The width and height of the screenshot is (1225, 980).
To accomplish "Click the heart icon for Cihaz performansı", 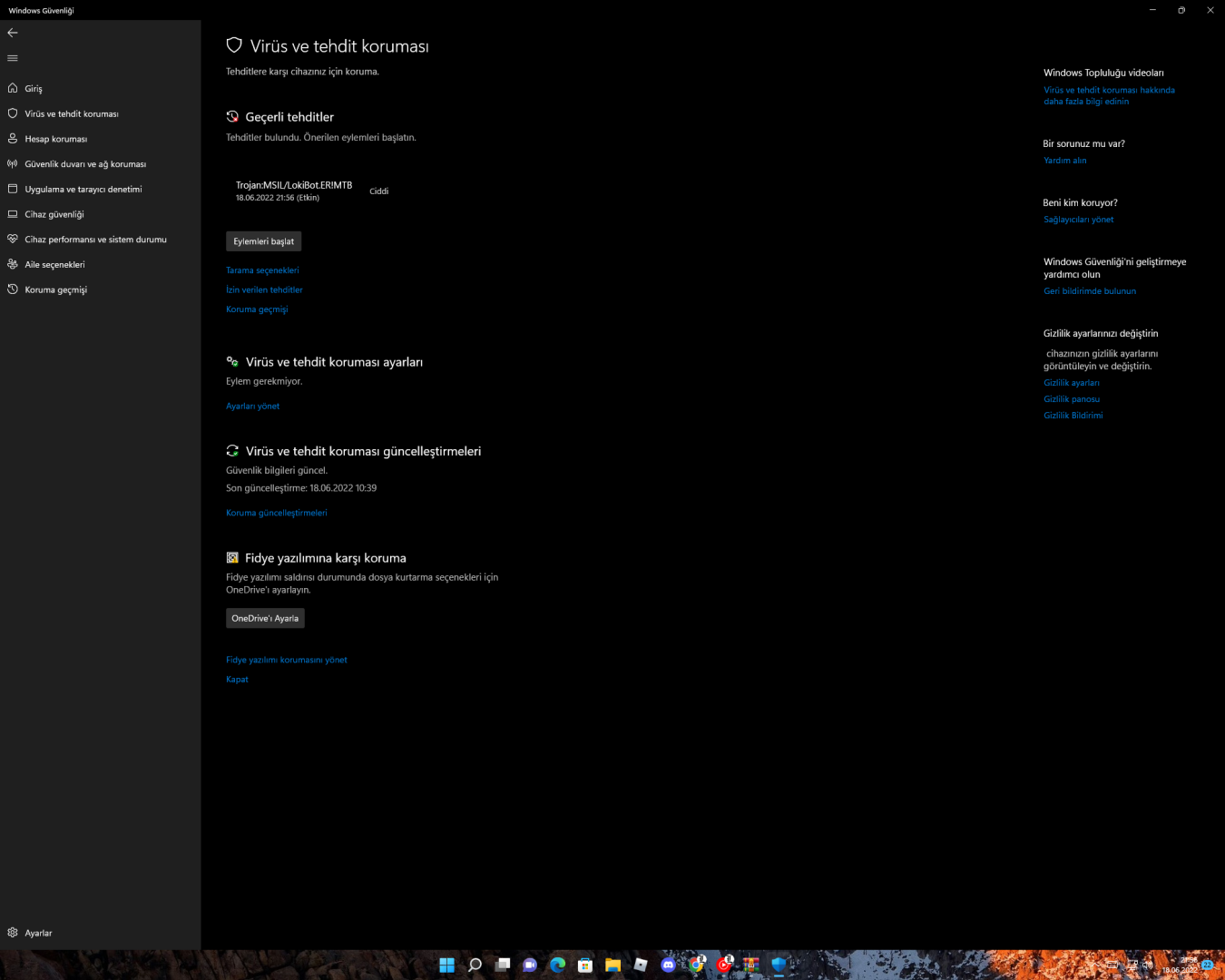I will (x=13, y=240).
